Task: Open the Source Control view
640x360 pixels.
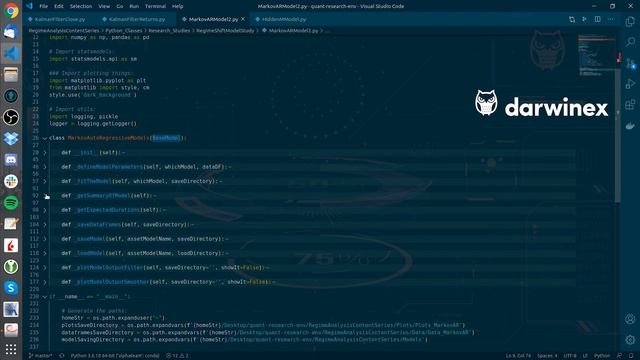Action: tap(630, 63)
